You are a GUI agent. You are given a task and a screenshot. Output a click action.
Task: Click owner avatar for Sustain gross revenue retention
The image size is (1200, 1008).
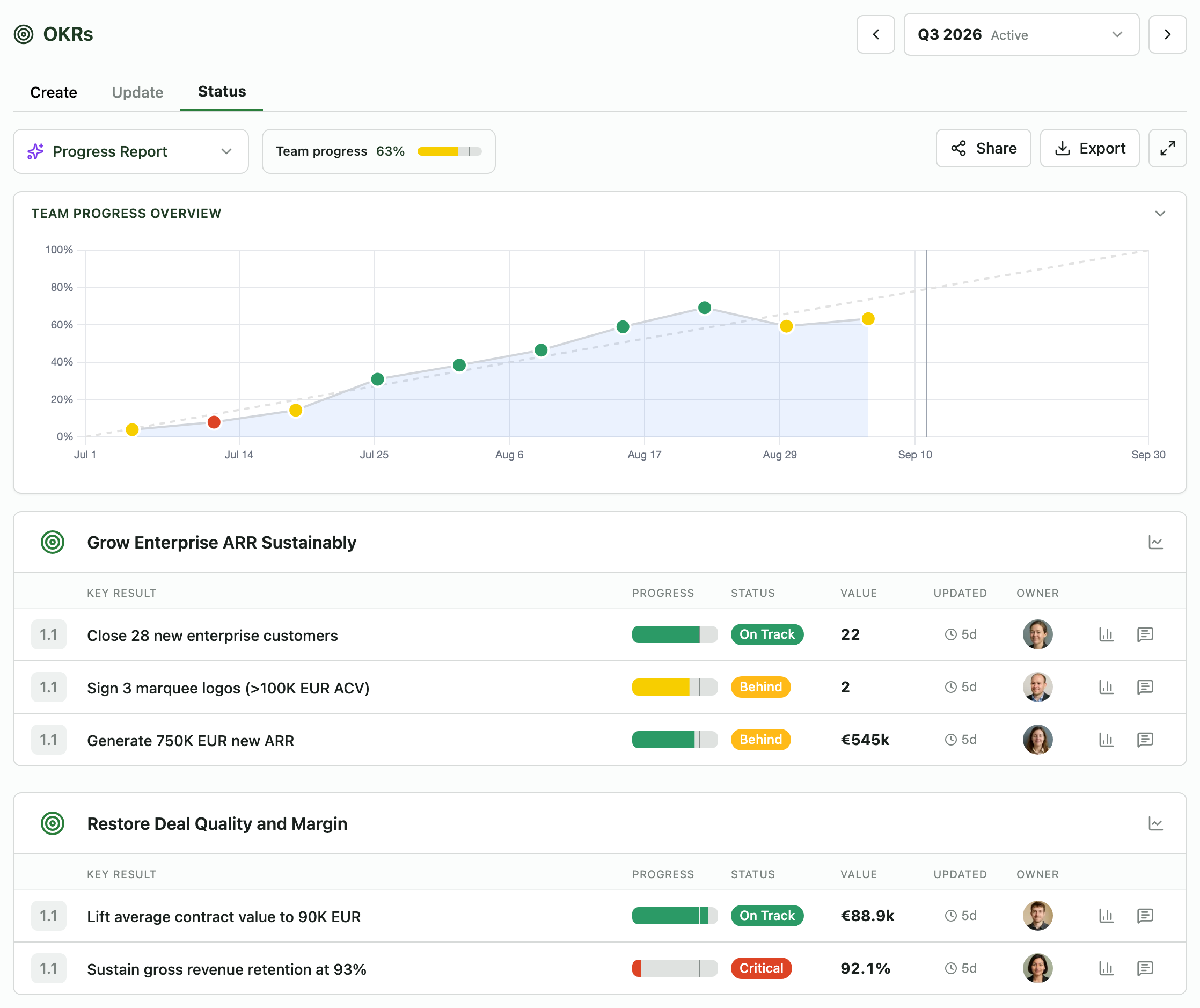pos(1037,968)
